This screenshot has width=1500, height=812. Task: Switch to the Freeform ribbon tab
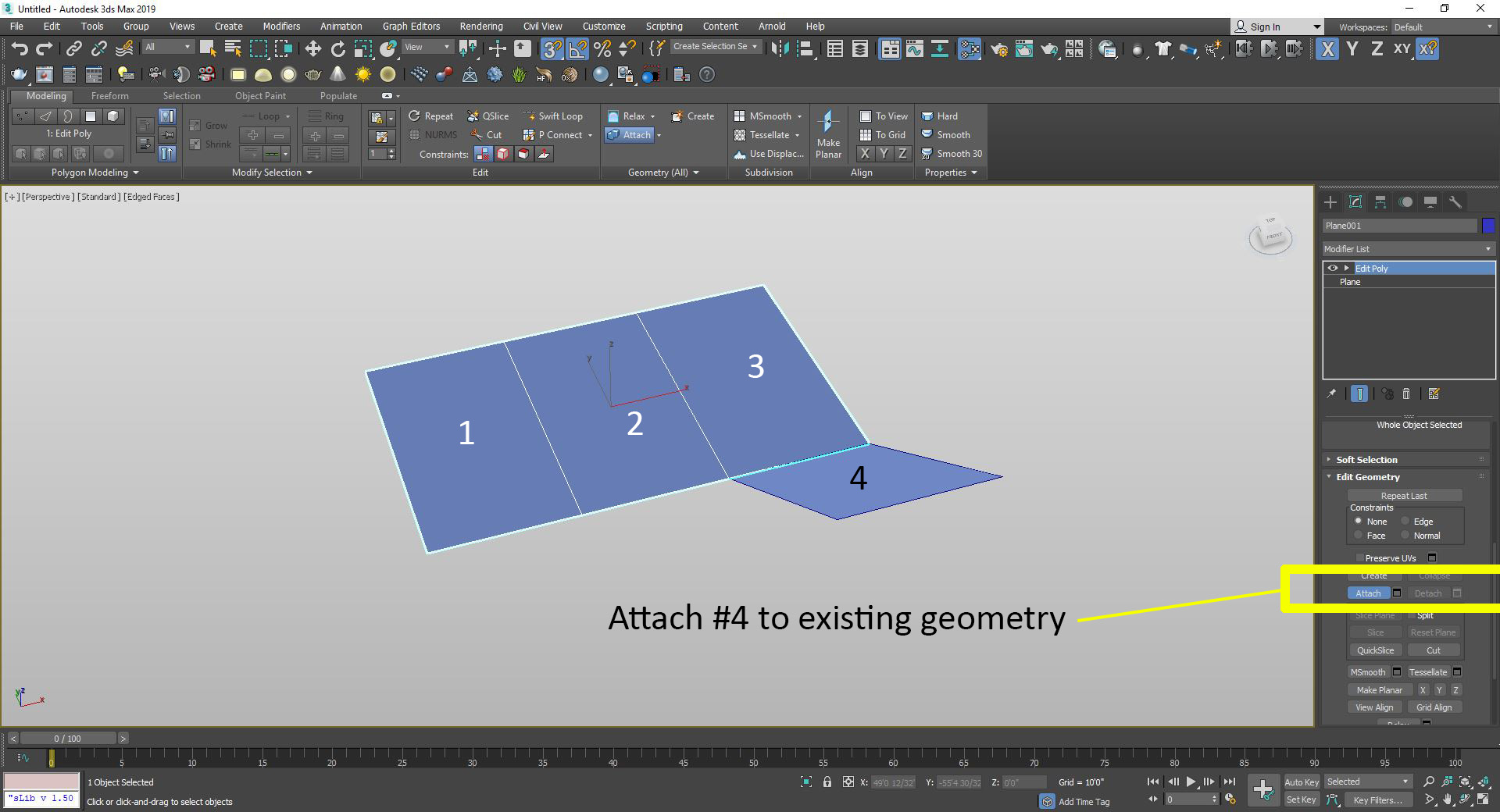pos(109,95)
